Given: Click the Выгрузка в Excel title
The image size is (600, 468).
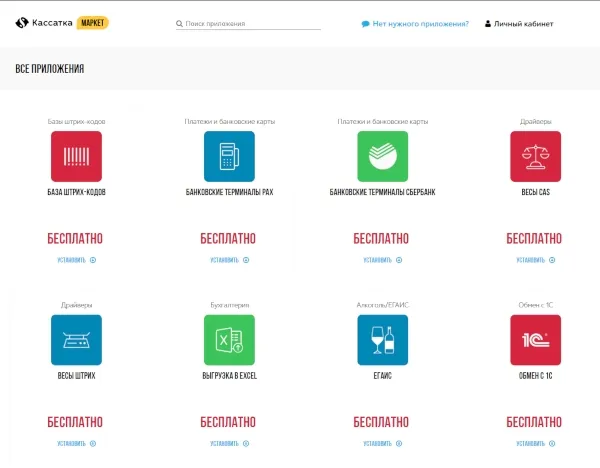Looking at the screenshot, I should [230, 376].
